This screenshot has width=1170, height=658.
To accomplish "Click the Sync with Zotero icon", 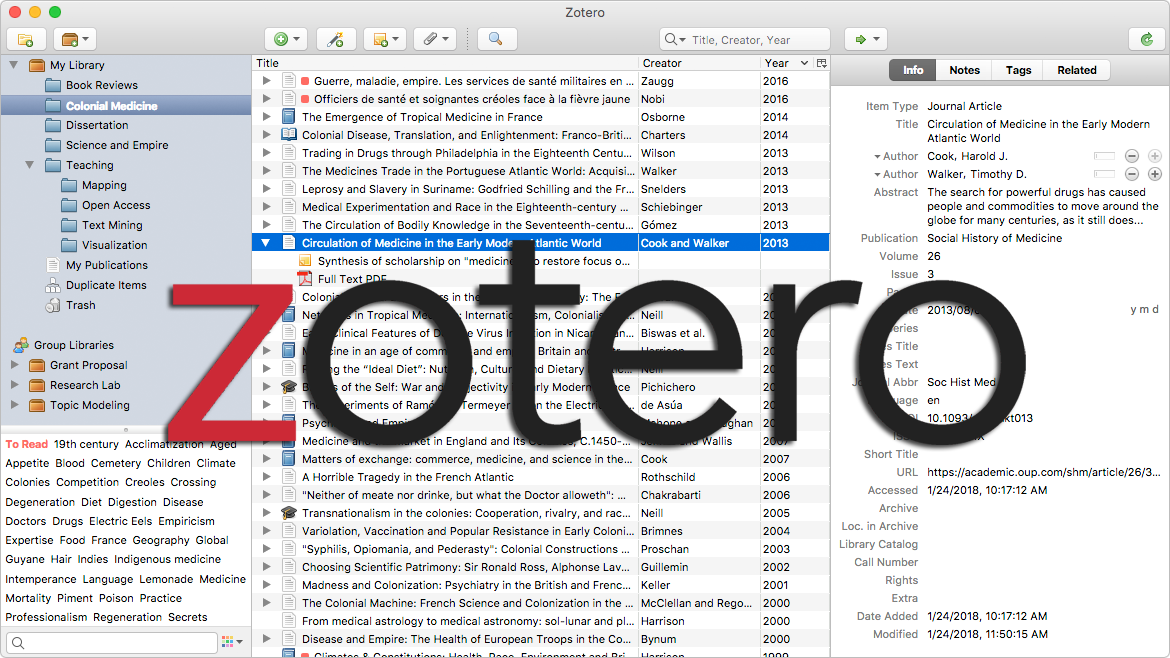I will [x=1147, y=40].
